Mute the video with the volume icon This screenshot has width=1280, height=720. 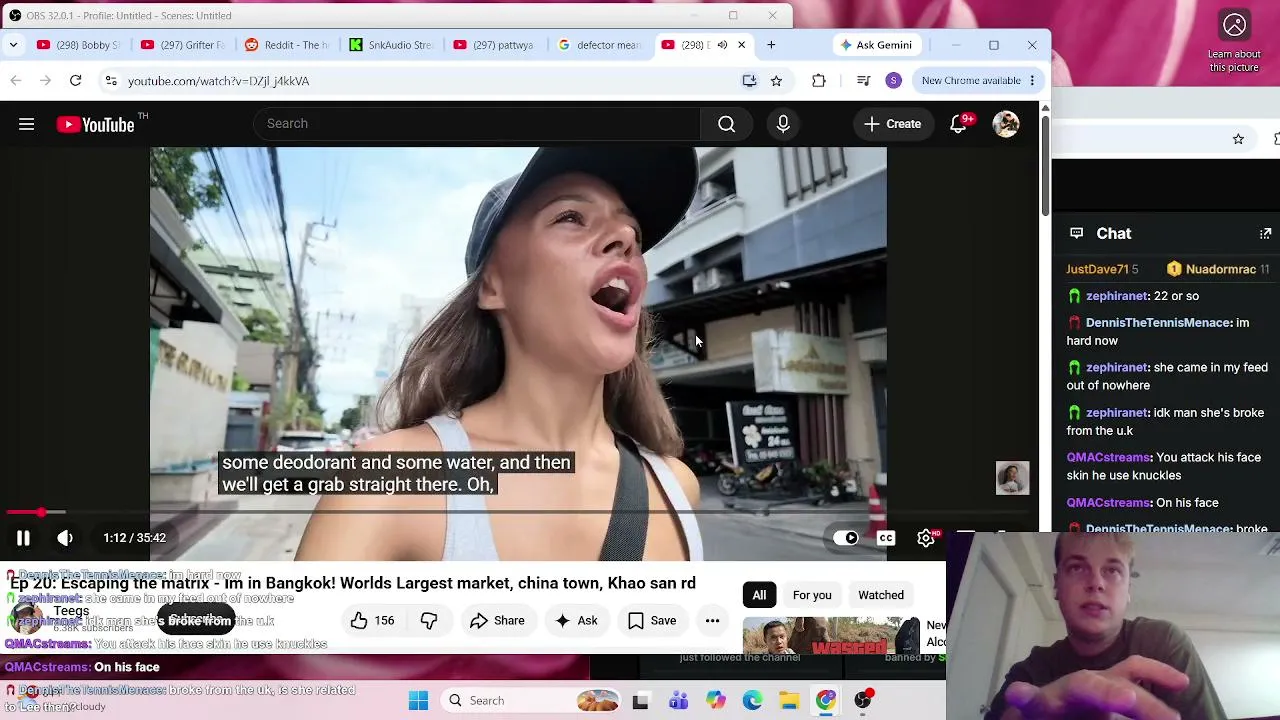pyautogui.click(x=65, y=538)
